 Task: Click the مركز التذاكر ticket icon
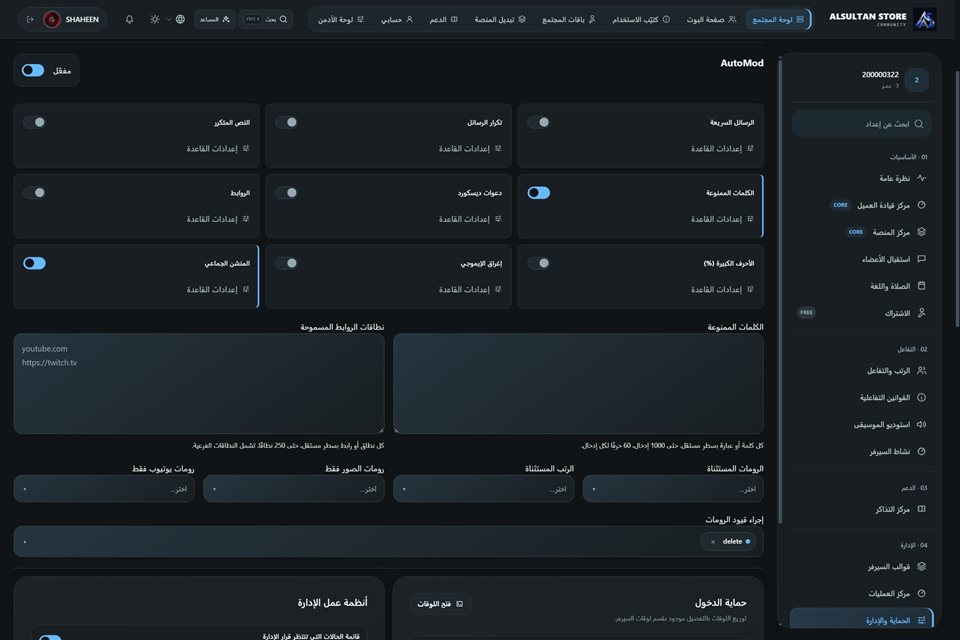click(921, 509)
